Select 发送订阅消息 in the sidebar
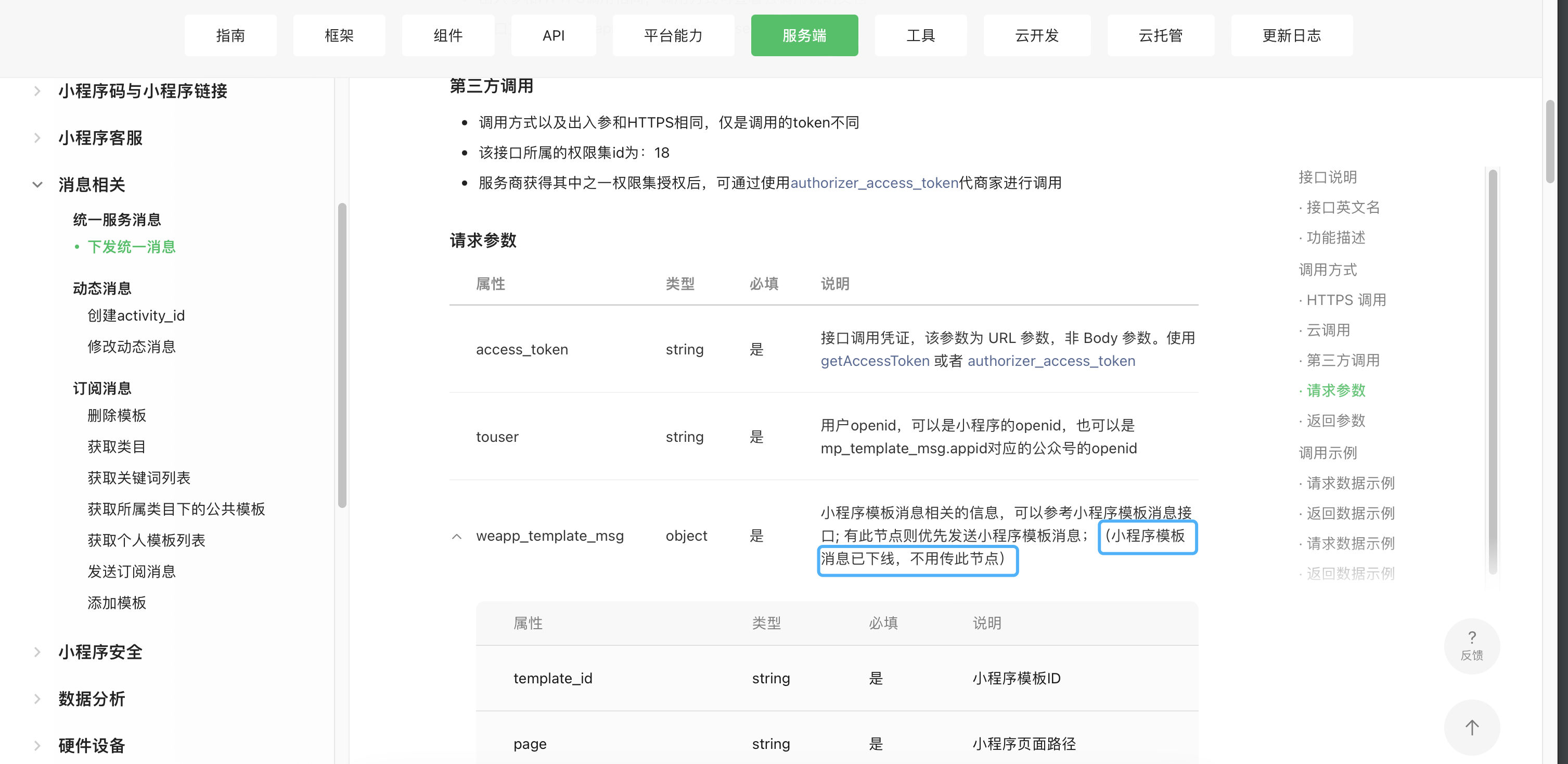 pyautogui.click(x=132, y=571)
